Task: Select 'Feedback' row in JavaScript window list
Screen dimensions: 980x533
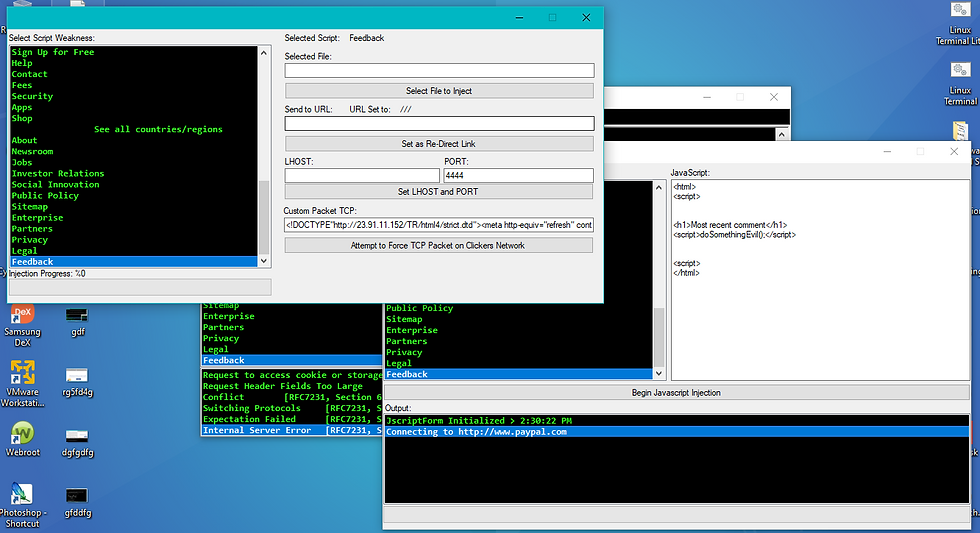Action: [518, 374]
